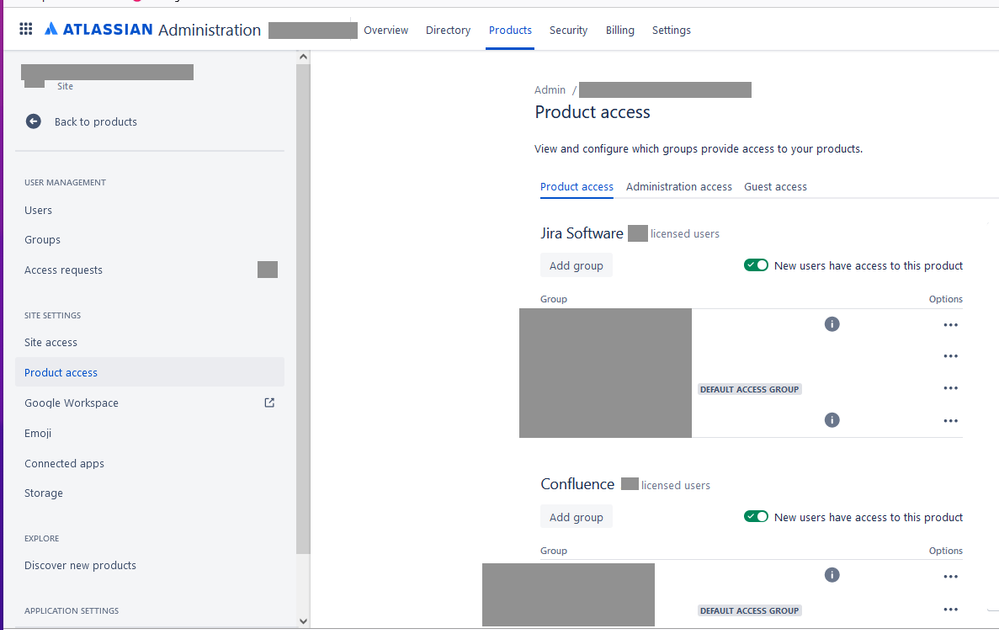Image resolution: width=999 pixels, height=630 pixels.
Task: Open Site access in sidebar
Action: [50, 342]
